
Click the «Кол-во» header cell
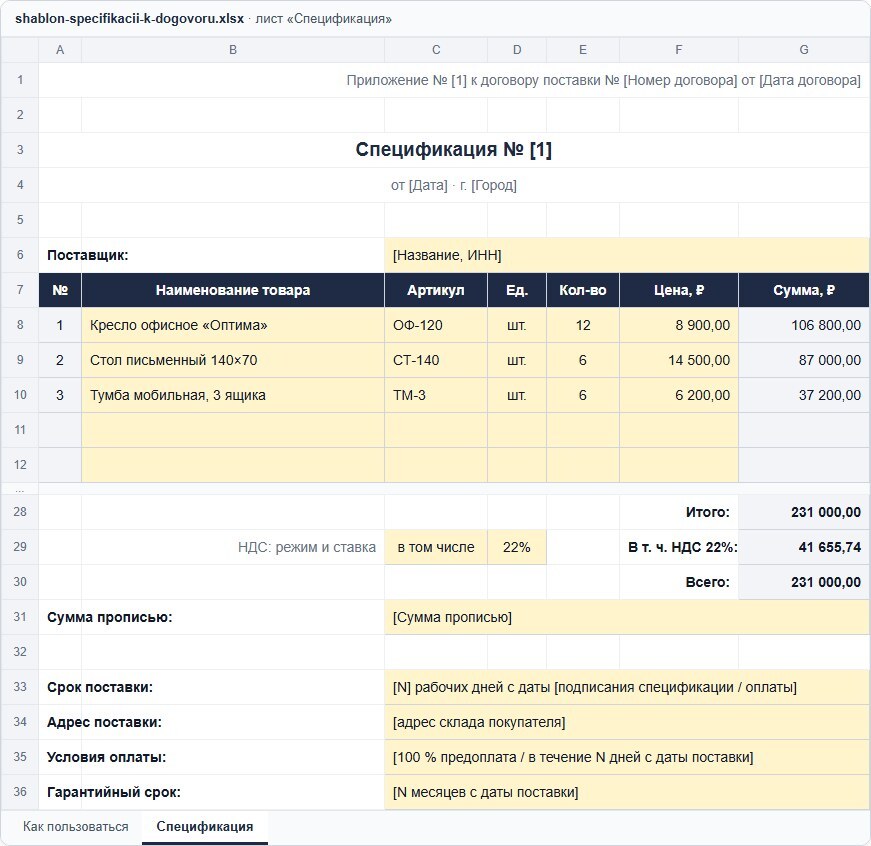tap(583, 290)
